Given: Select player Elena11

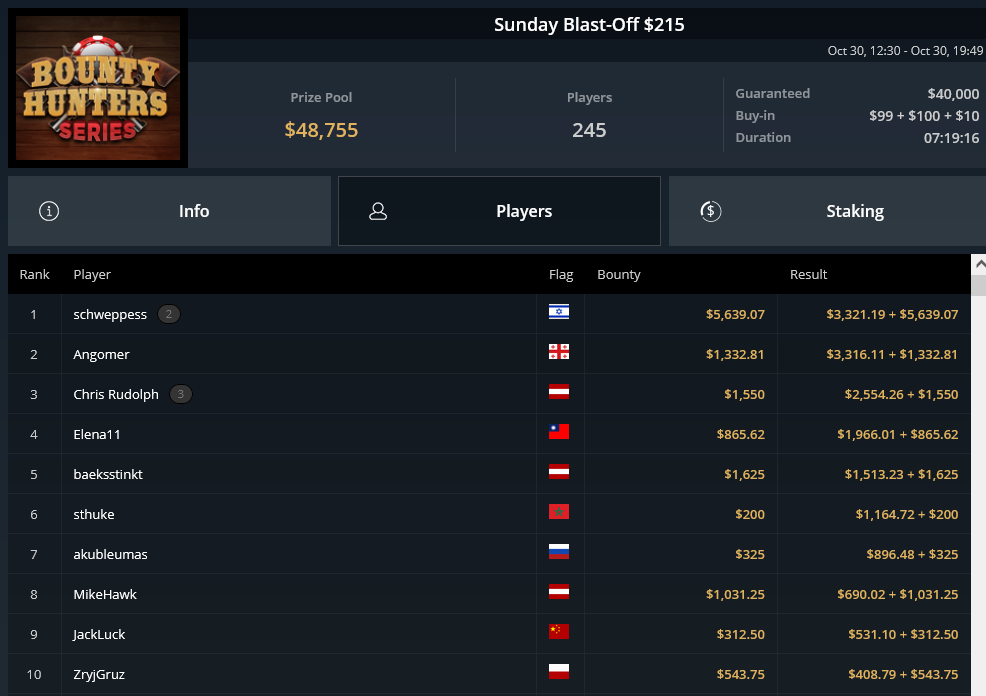Looking at the screenshot, I should 97,434.
